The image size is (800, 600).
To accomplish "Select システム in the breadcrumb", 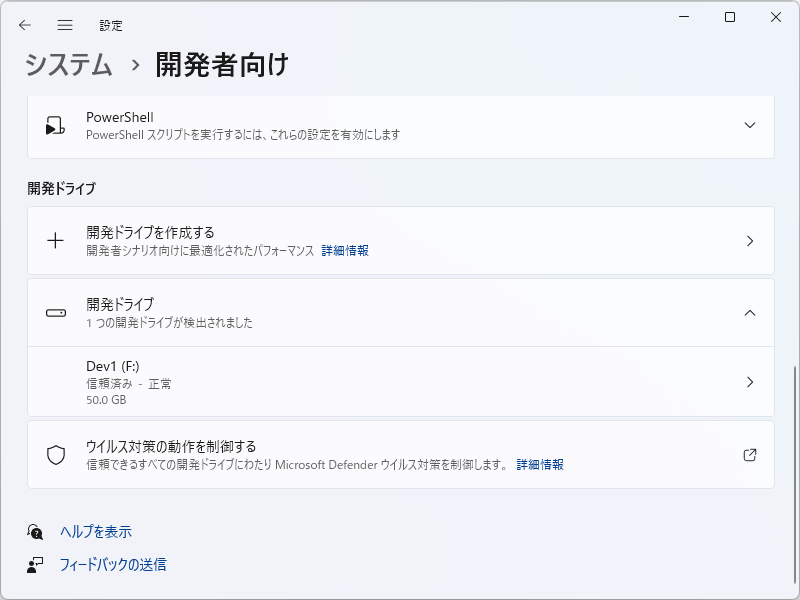I will (68, 64).
